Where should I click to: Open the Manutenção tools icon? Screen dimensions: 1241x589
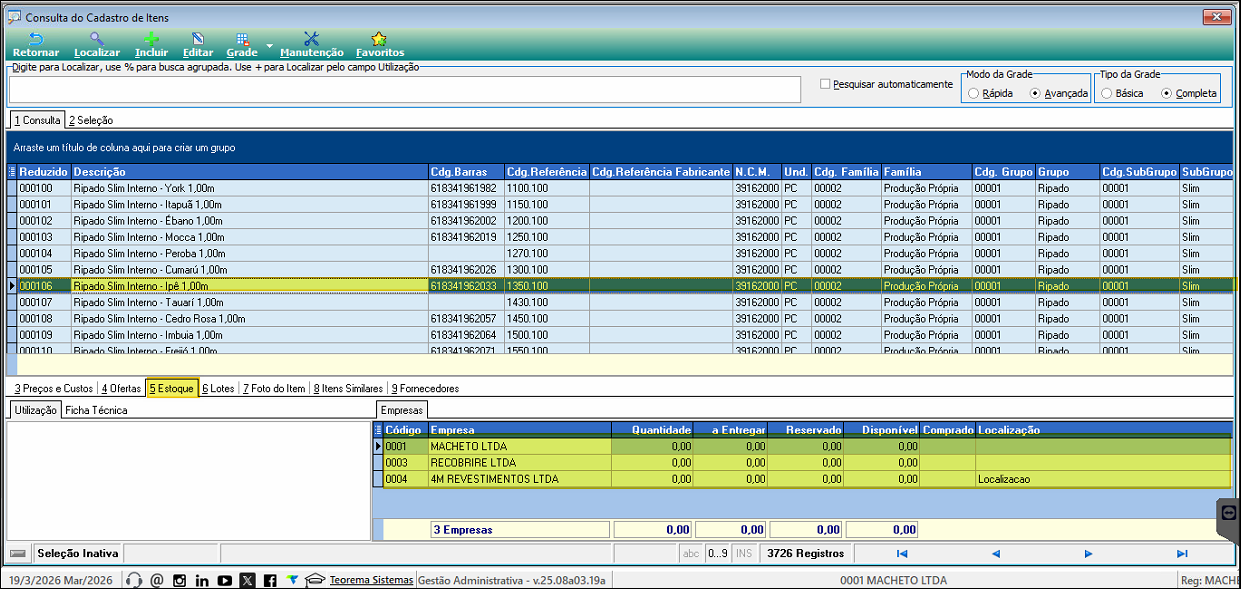(311, 39)
